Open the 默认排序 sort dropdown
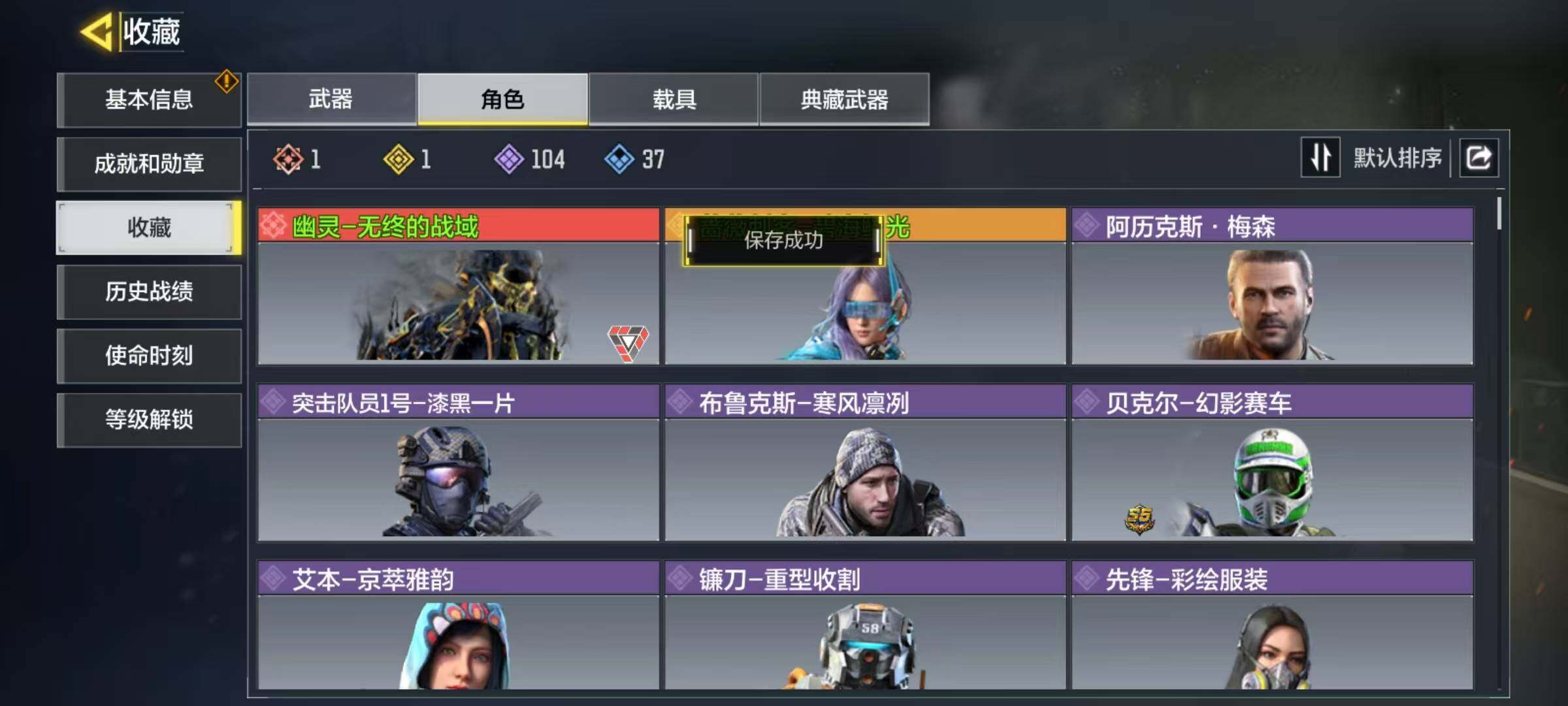The image size is (1568, 706). click(1397, 158)
